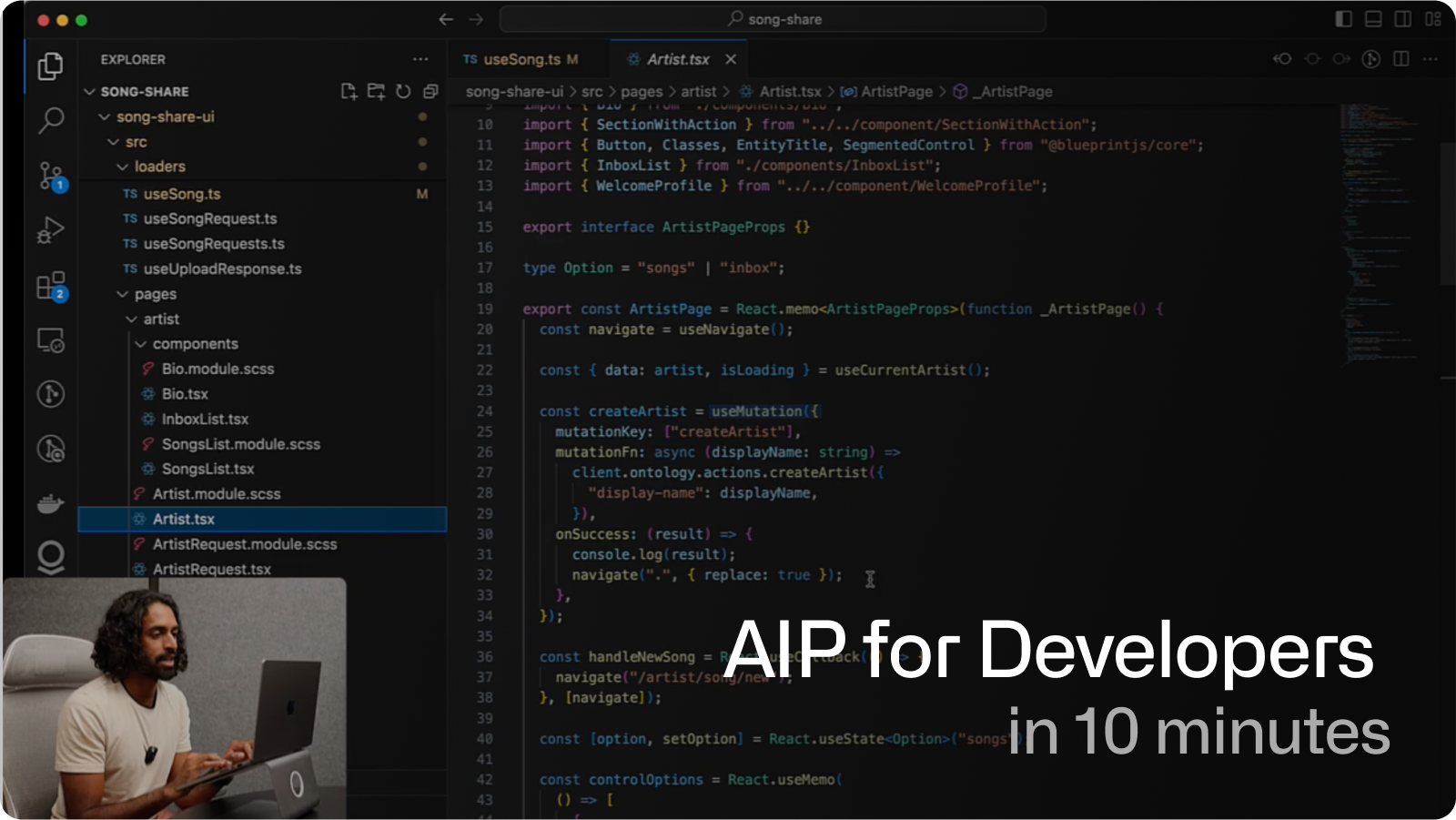Open the Bio.tsx file
Image resolution: width=1456 pixels, height=820 pixels.
pyautogui.click(x=185, y=393)
